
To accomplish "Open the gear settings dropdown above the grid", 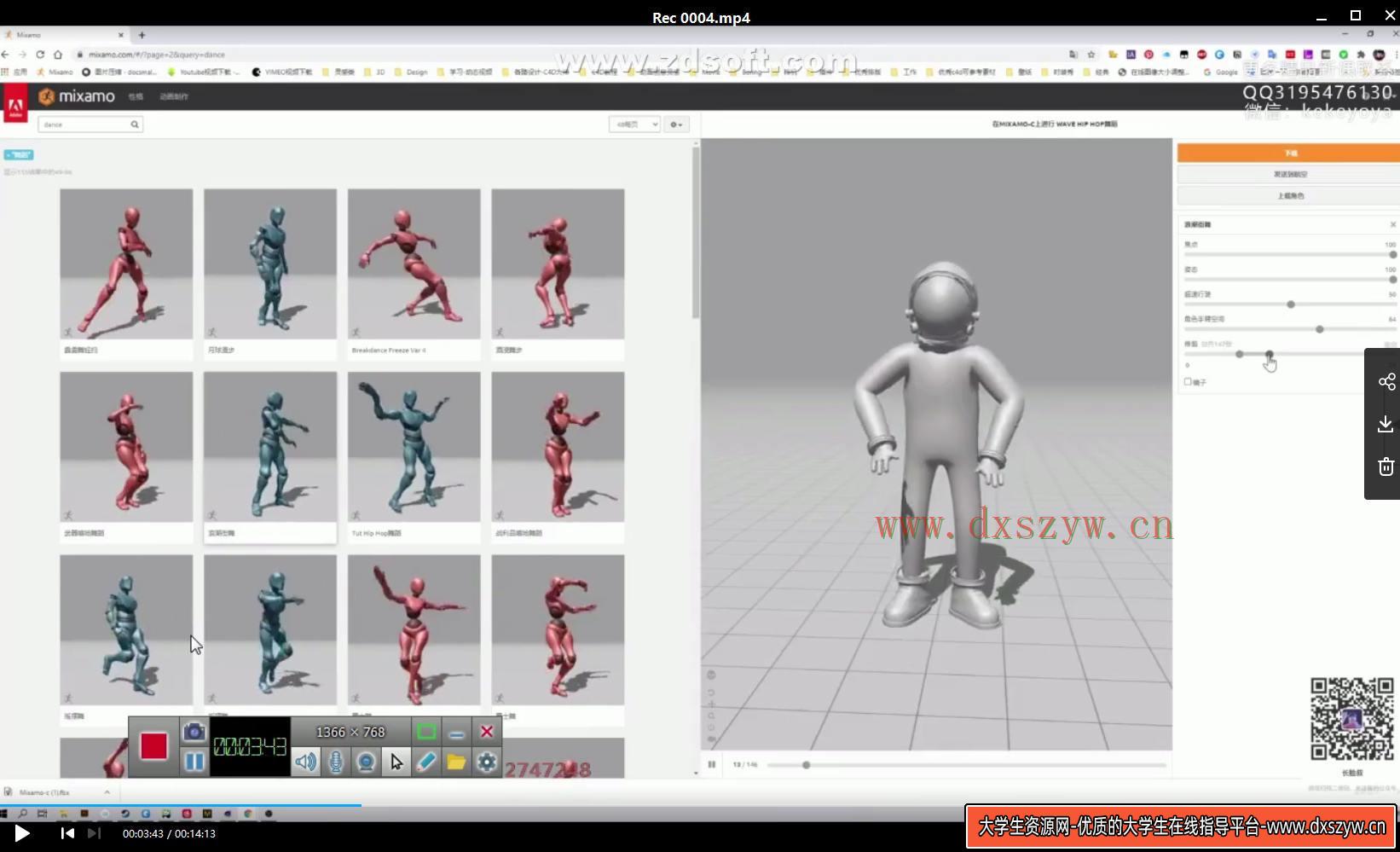I will 676,125.
